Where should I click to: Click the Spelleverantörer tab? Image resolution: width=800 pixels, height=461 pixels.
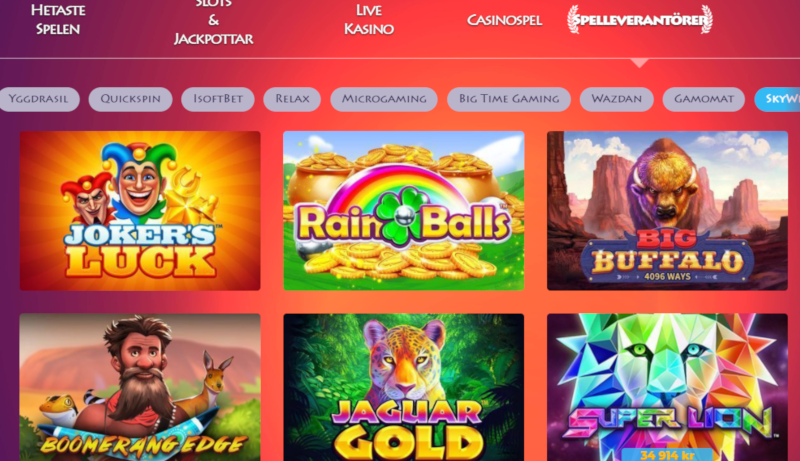click(640, 20)
